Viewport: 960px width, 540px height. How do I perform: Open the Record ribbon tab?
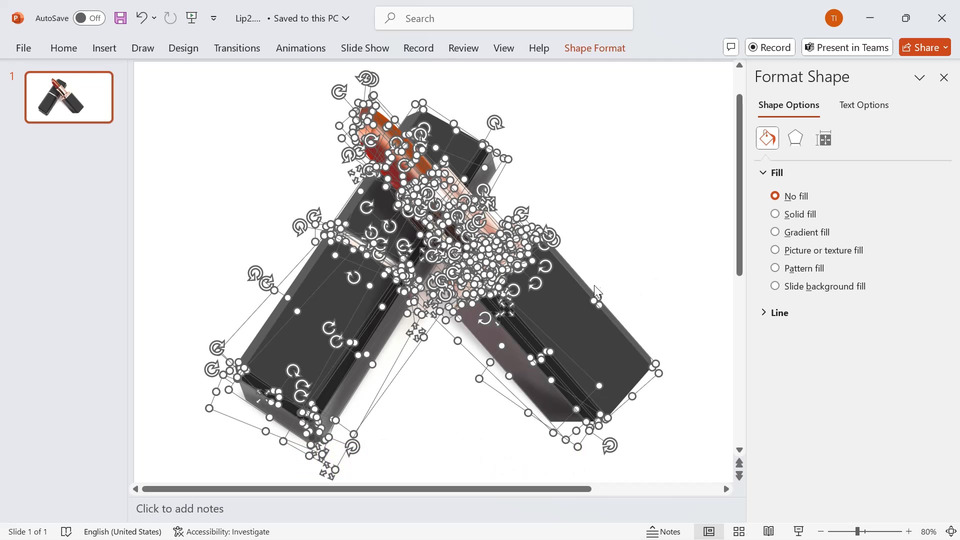418,48
